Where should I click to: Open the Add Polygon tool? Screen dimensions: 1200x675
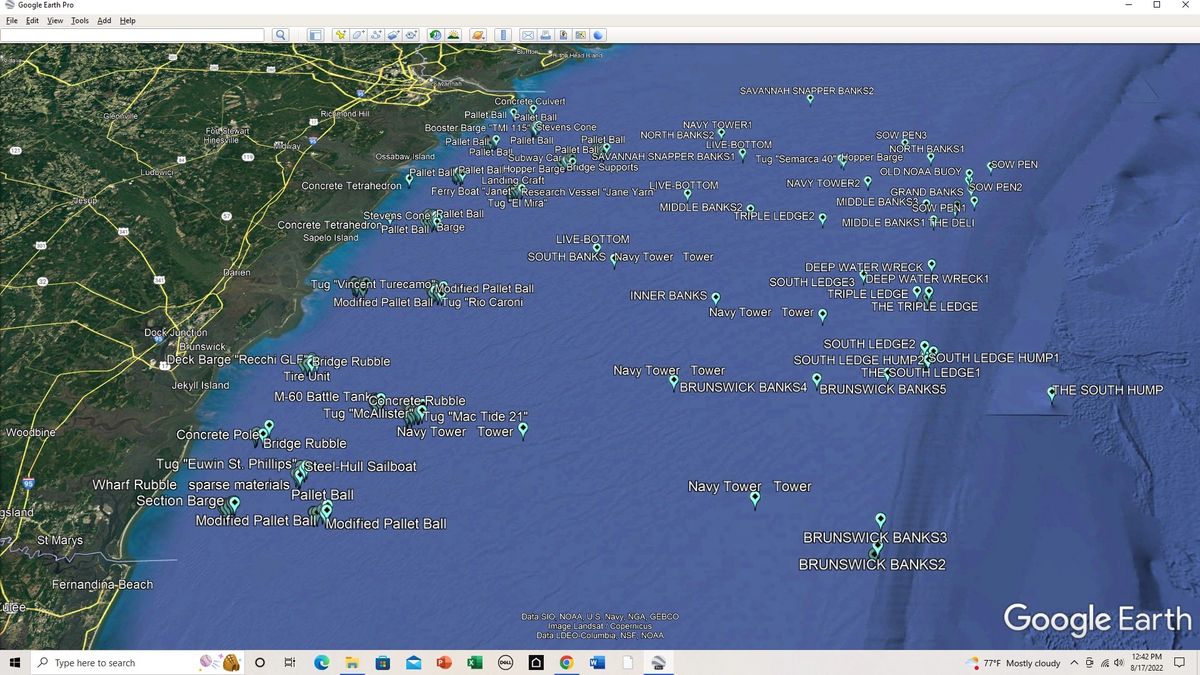click(357, 35)
